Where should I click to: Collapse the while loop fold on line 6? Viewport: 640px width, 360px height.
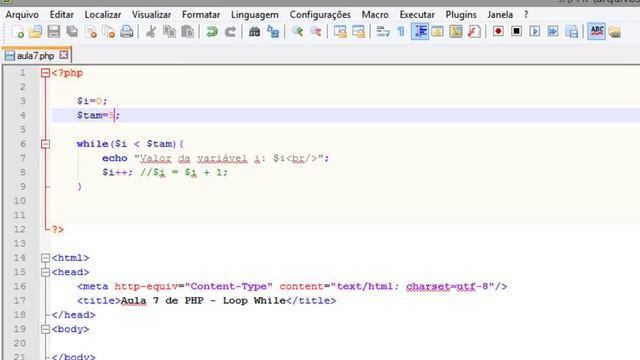pos(45,144)
